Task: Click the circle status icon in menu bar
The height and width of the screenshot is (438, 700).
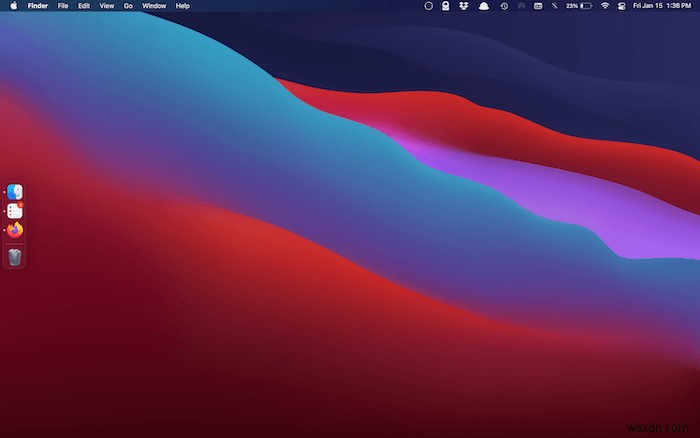Action: tap(428, 6)
